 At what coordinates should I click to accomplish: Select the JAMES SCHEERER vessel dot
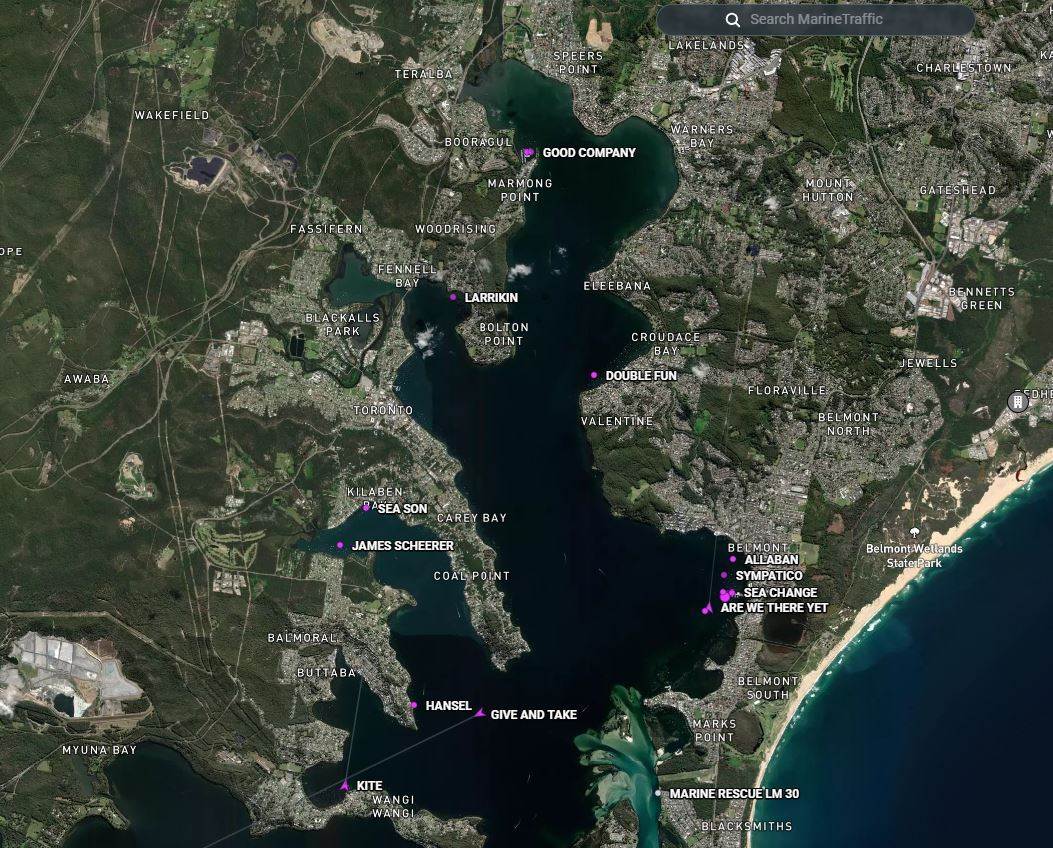(x=340, y=545)
